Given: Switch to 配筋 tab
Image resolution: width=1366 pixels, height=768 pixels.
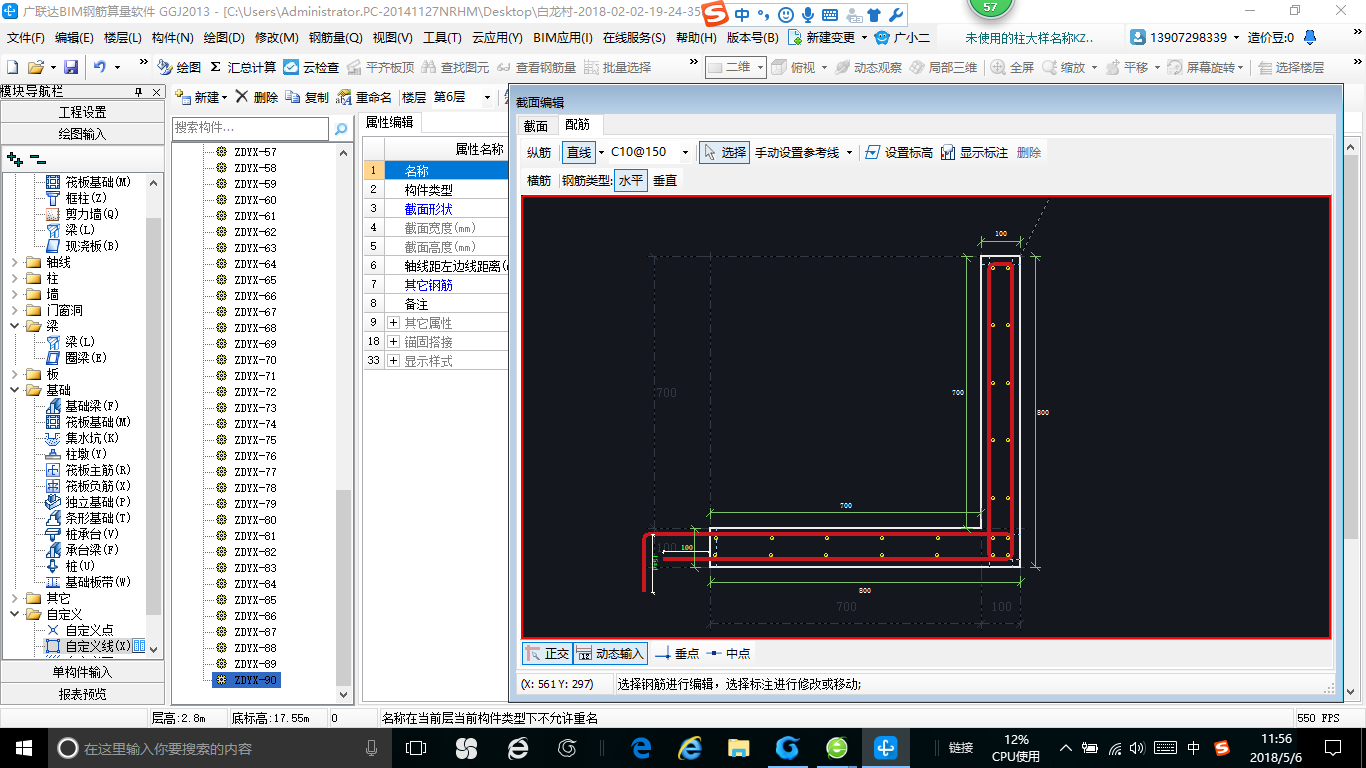Looking at the screenshot, I should click(577, 125).
